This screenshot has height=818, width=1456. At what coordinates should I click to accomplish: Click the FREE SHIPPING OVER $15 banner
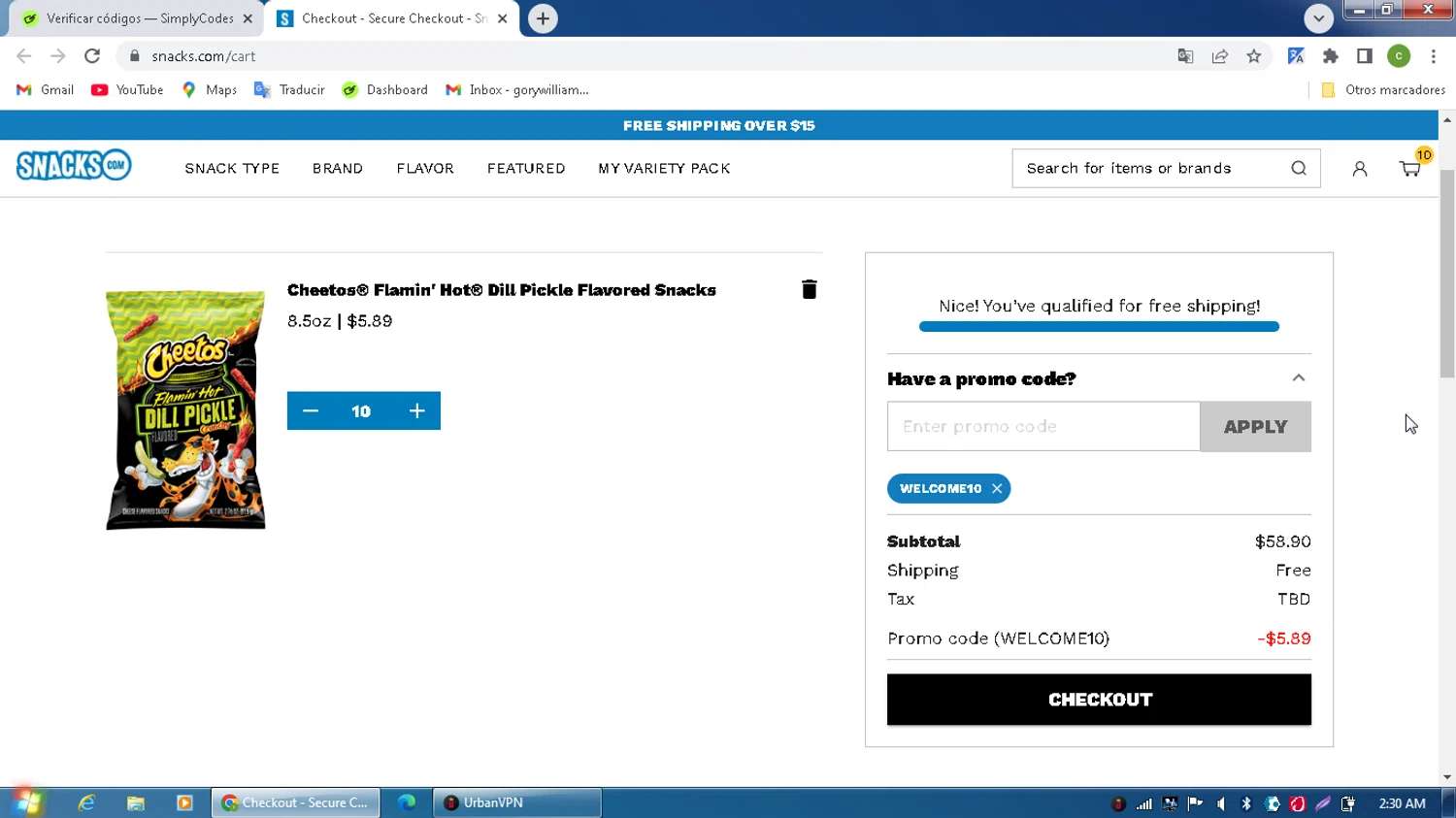(719, 125)
